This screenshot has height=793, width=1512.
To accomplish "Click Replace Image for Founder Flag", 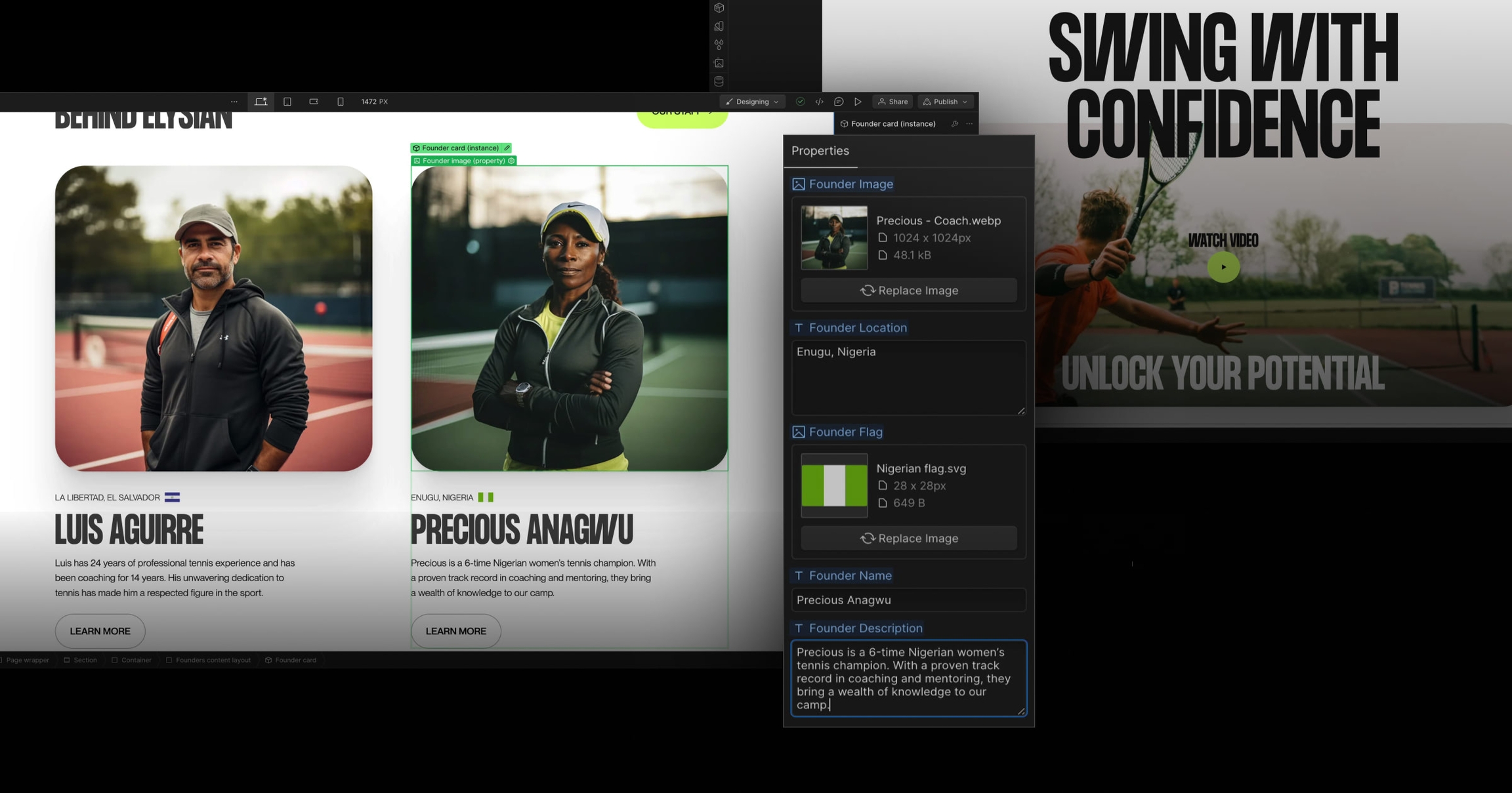I will [908, 538].
